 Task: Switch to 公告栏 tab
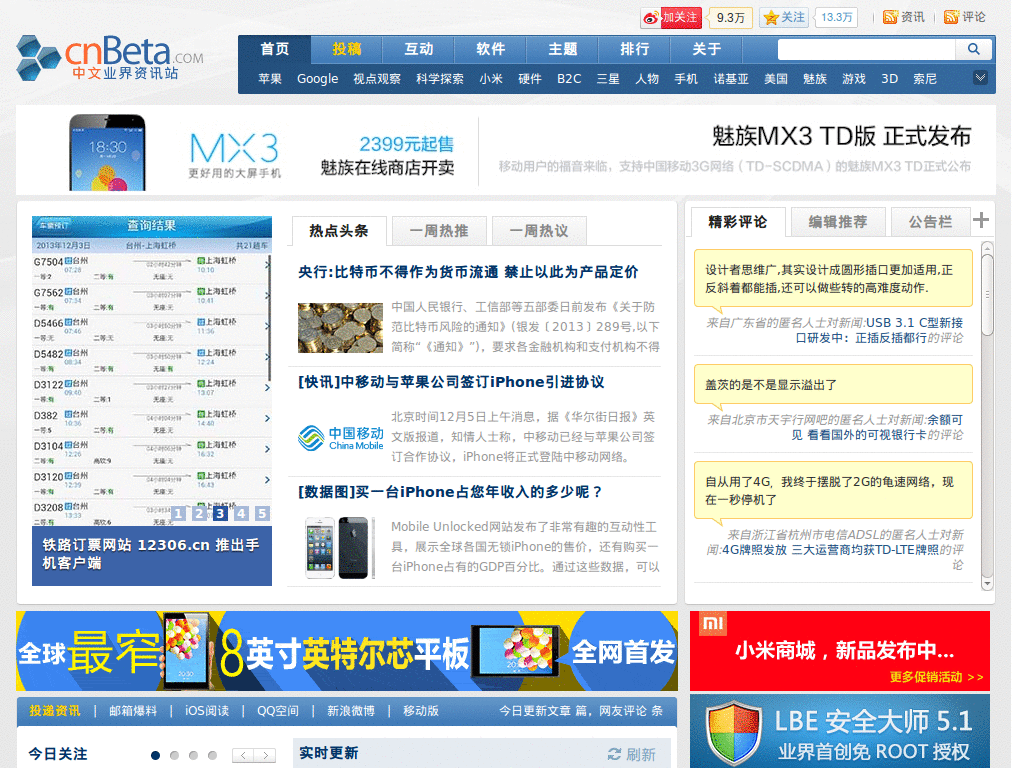click(931, 222)
